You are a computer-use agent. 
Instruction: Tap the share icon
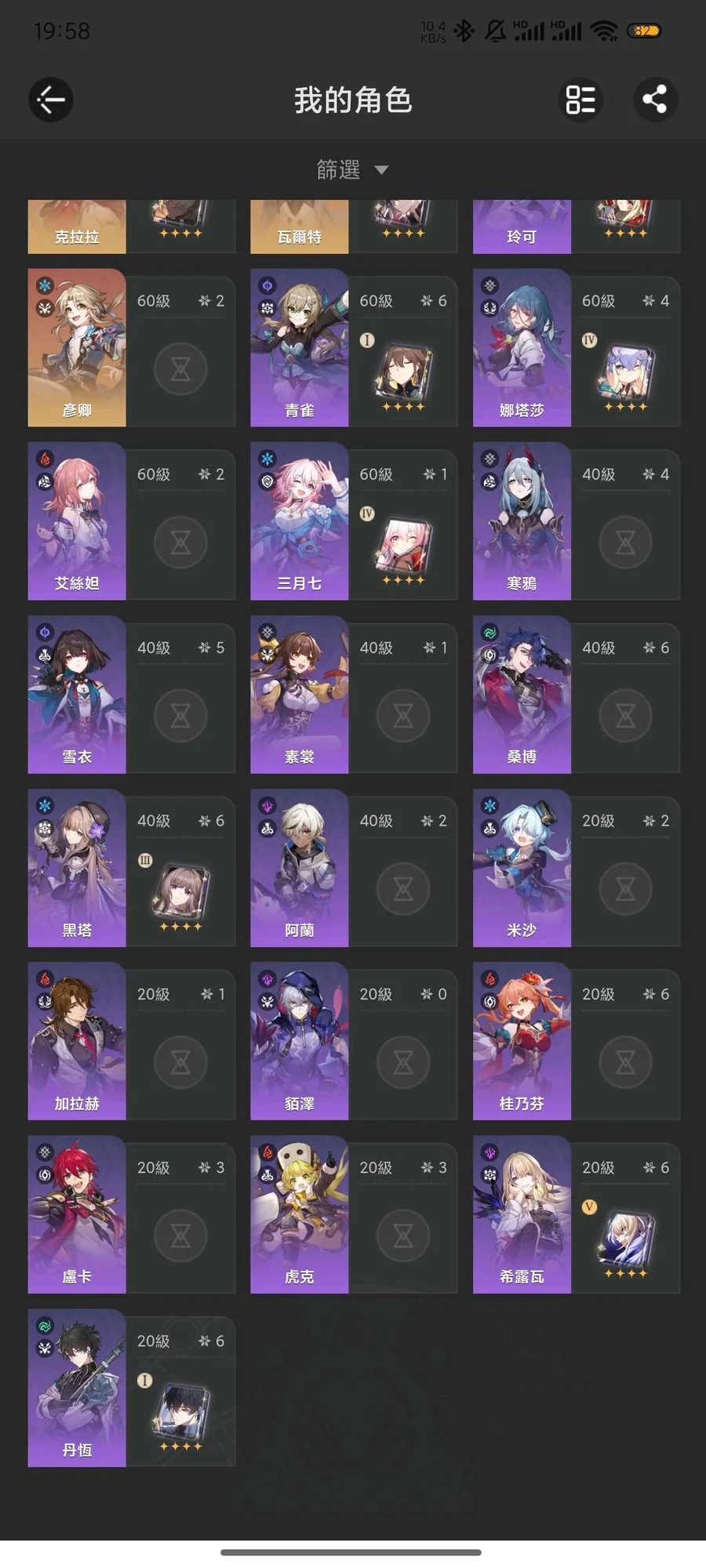click(655, 100)
